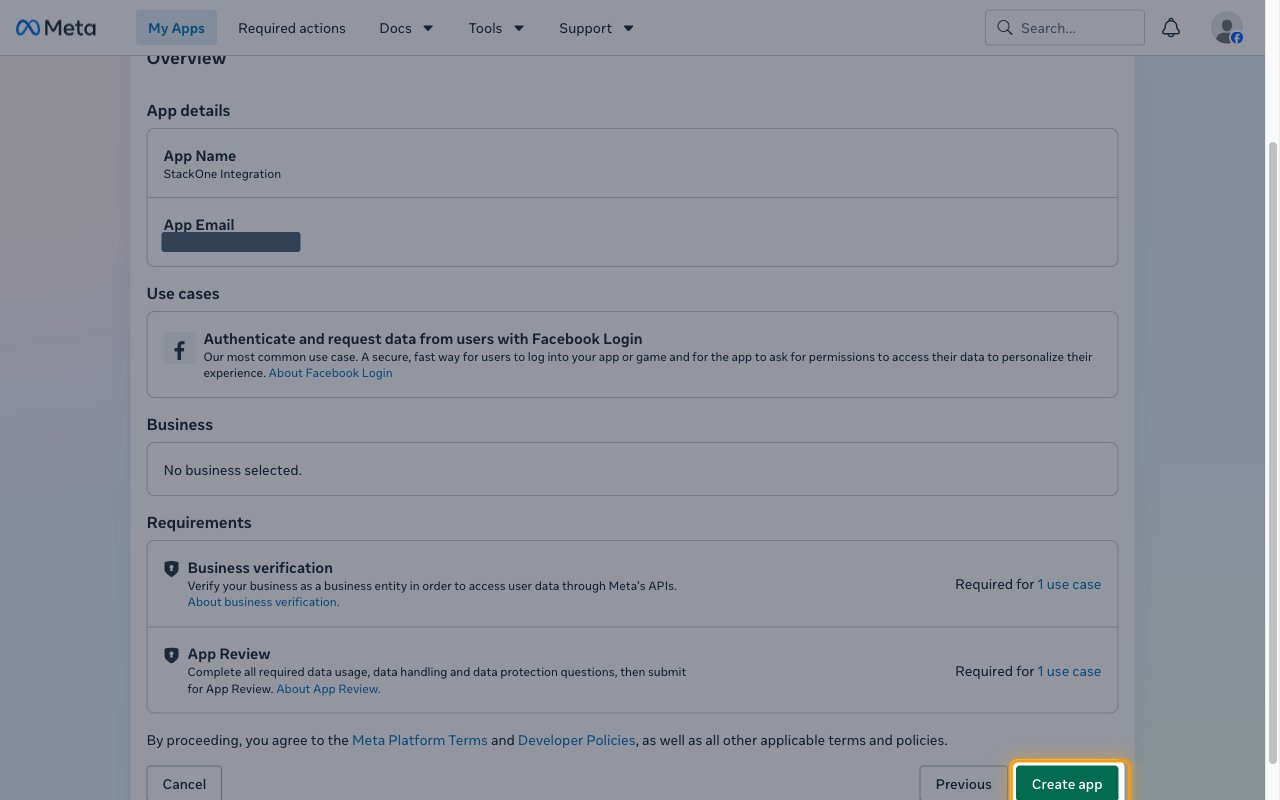Click 'No business selected.' text
1280x800 pixels.
(x=232, y=470)
